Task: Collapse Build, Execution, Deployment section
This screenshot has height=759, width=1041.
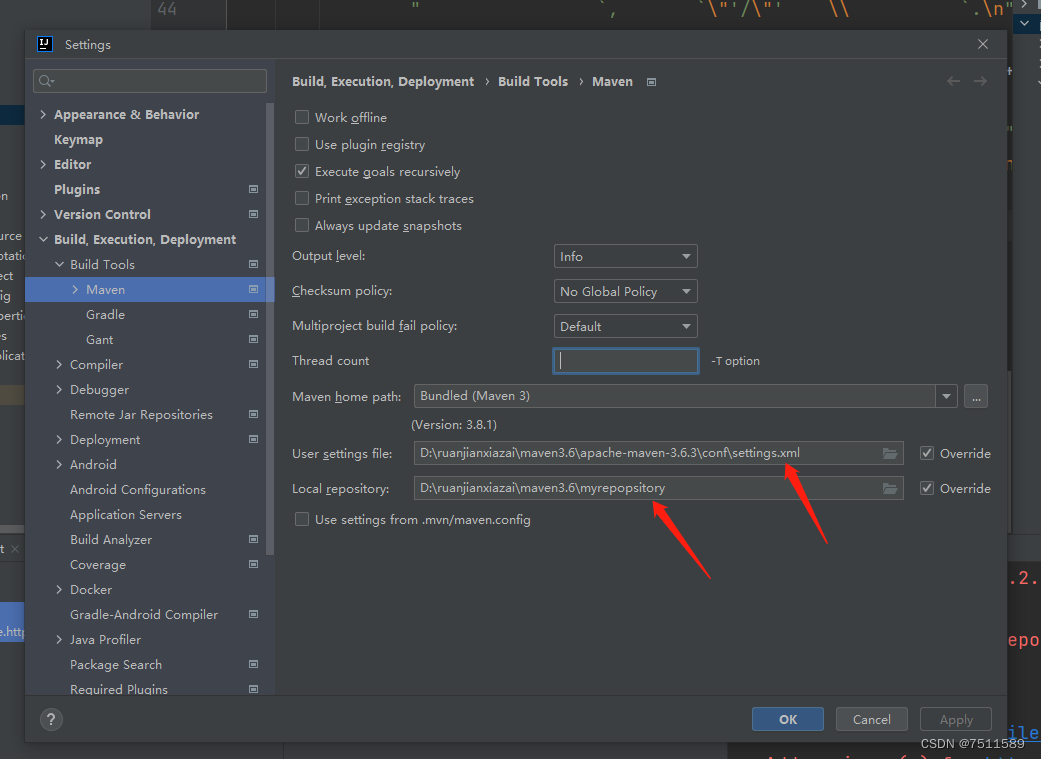Action: click(x=43, y=239)
